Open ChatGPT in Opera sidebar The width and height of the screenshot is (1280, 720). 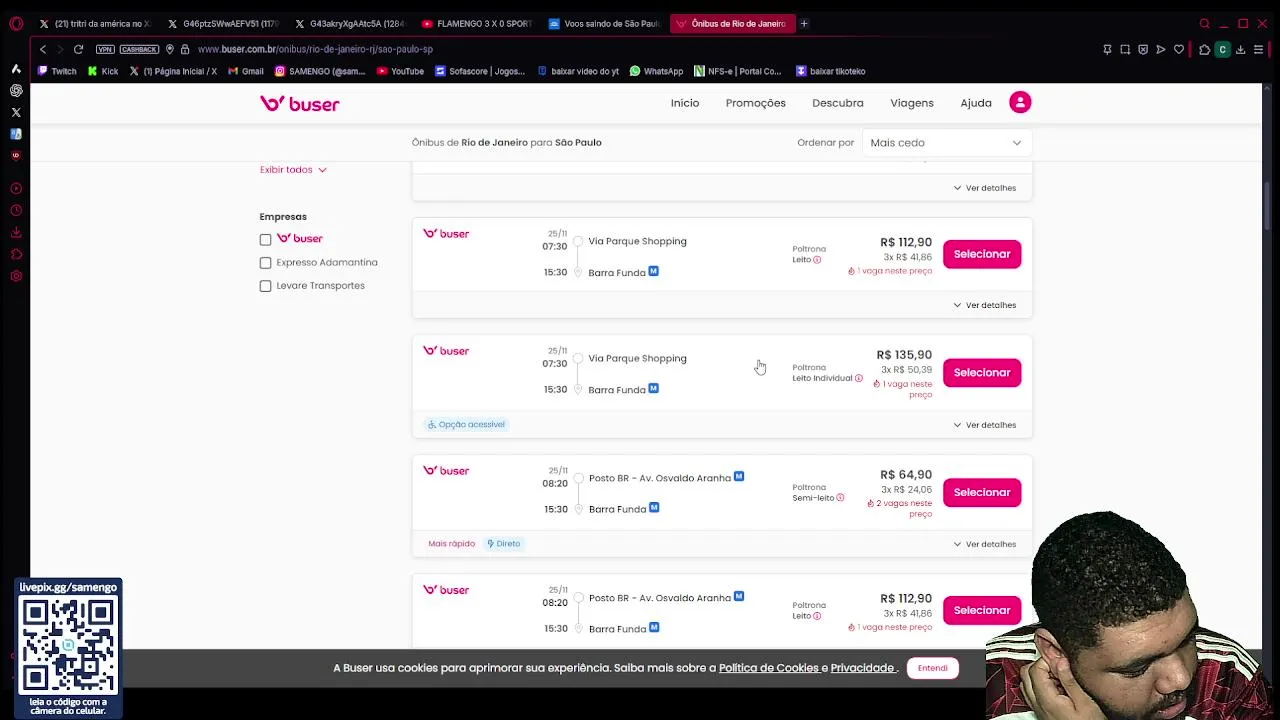[x=16, y=90]
